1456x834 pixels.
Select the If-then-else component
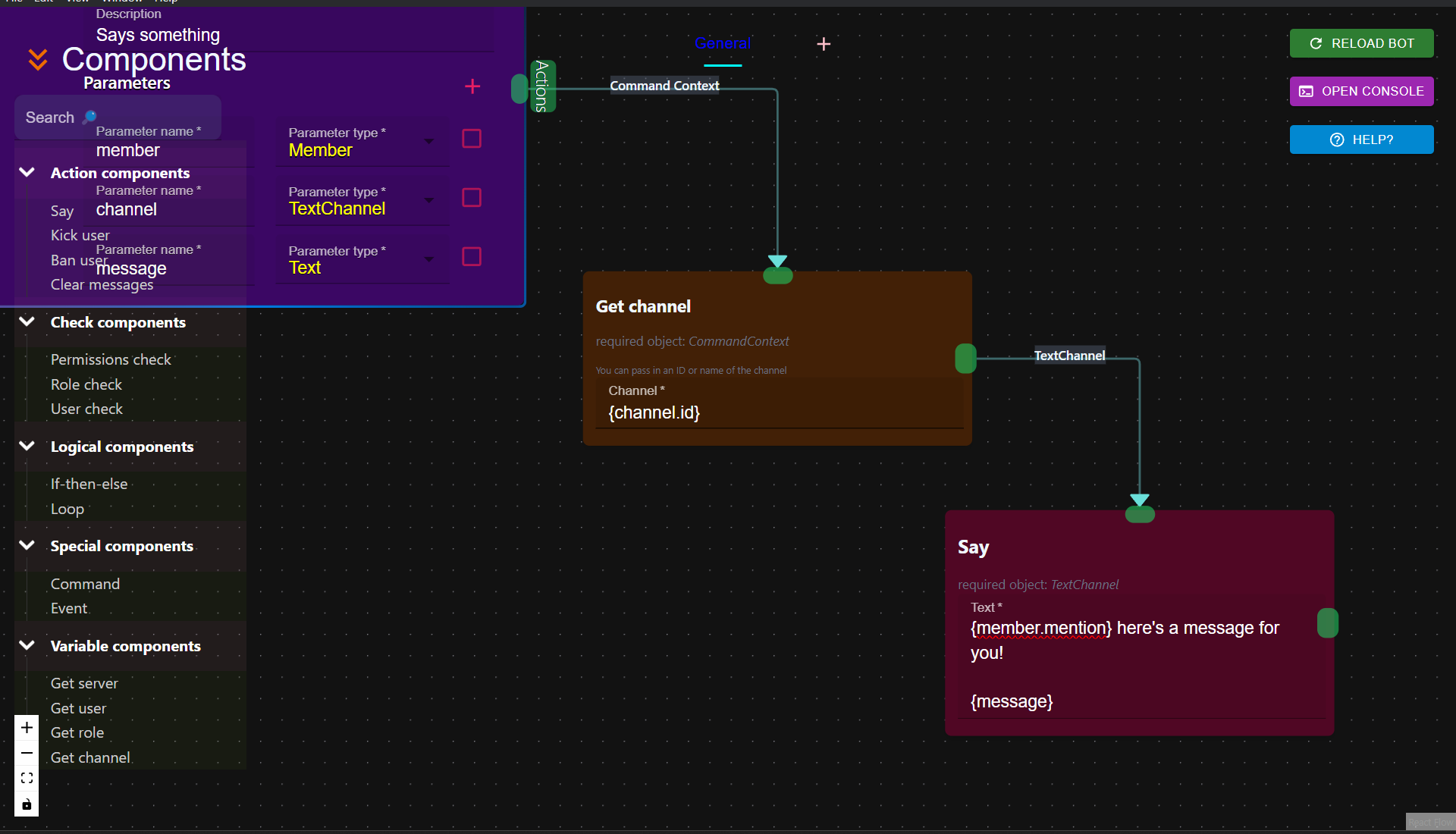tap(89, 484)
